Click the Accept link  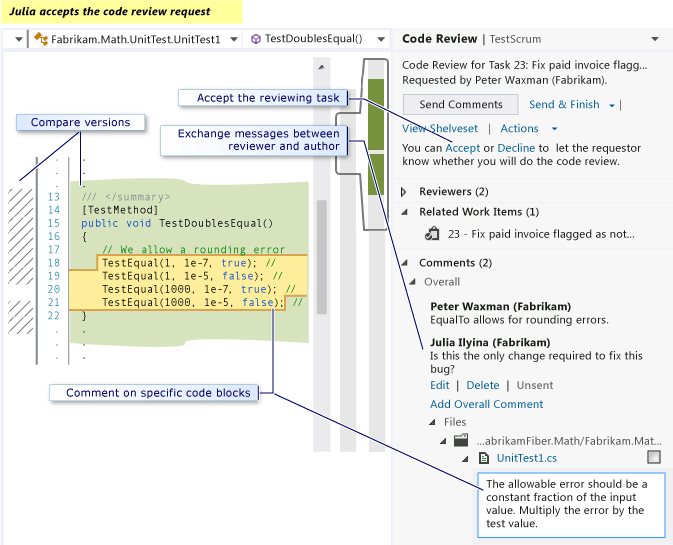click(x=463, y=148)
